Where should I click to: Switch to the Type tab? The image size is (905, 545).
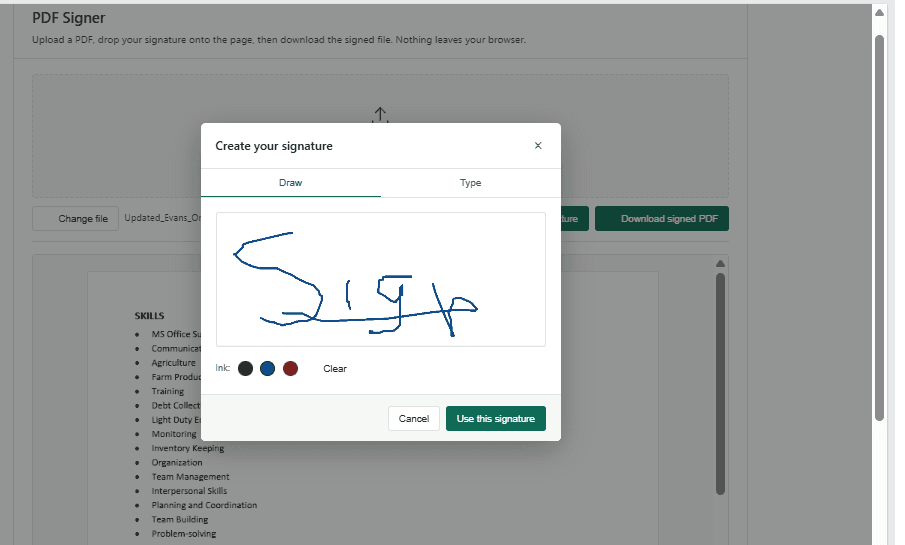(x=470, y=182)
